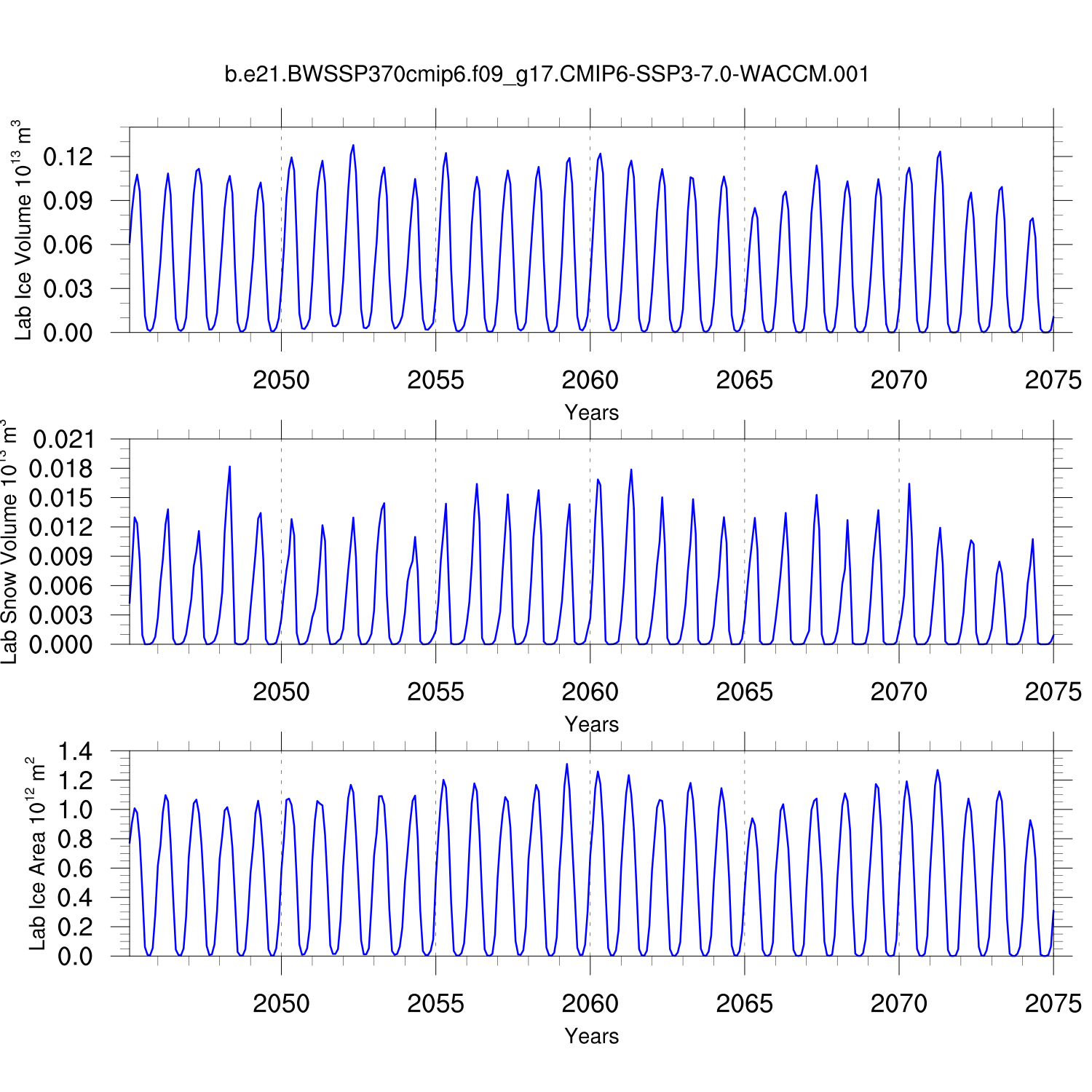The image size is (1092, 1092).
Task: Click the Years label under the bottom plot
Action: pos(591,1036)
